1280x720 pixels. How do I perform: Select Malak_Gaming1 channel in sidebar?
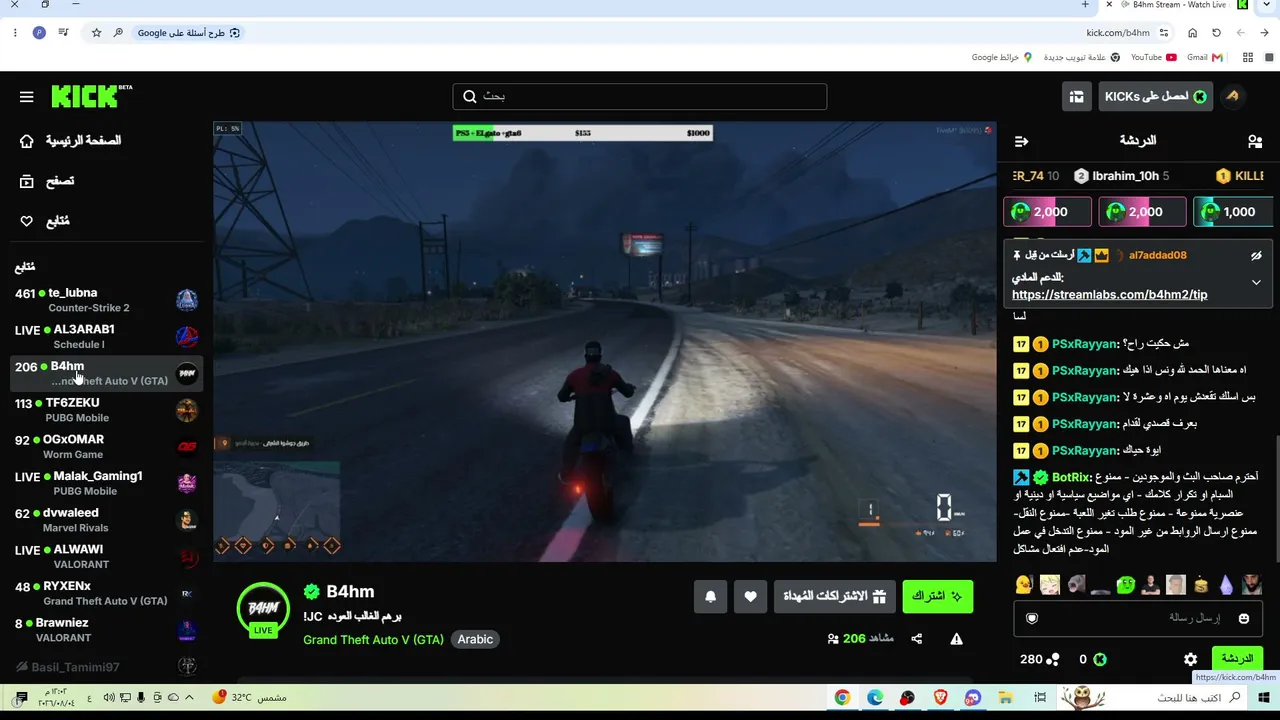point(106,483)
